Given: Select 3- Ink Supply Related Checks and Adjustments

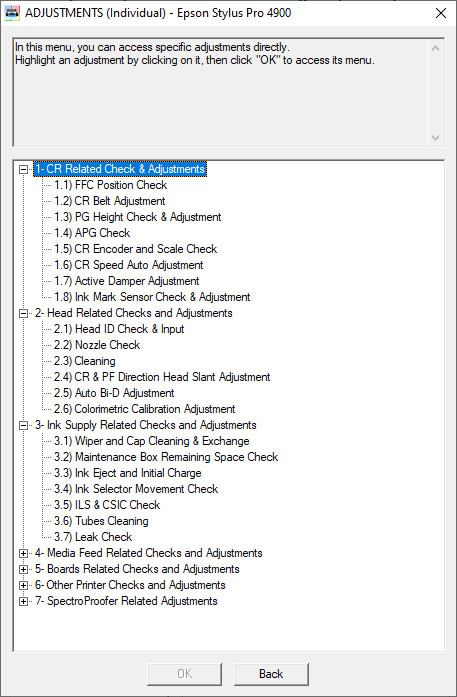Looking at the screenshot, I should click(x=145, y=425).
